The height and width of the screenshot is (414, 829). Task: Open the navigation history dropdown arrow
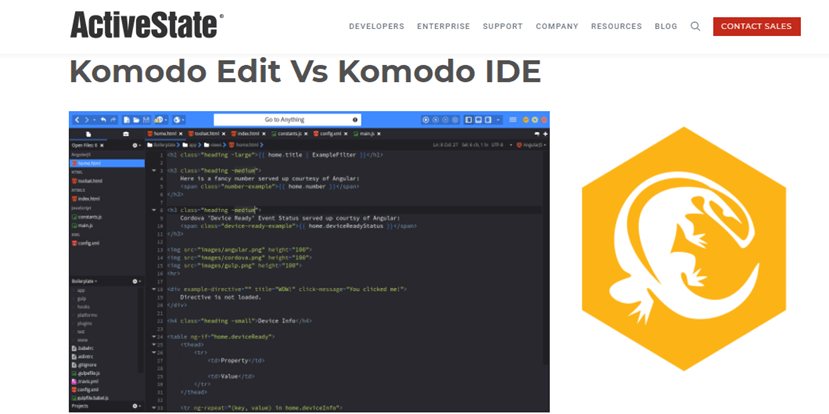coord(94,120)
